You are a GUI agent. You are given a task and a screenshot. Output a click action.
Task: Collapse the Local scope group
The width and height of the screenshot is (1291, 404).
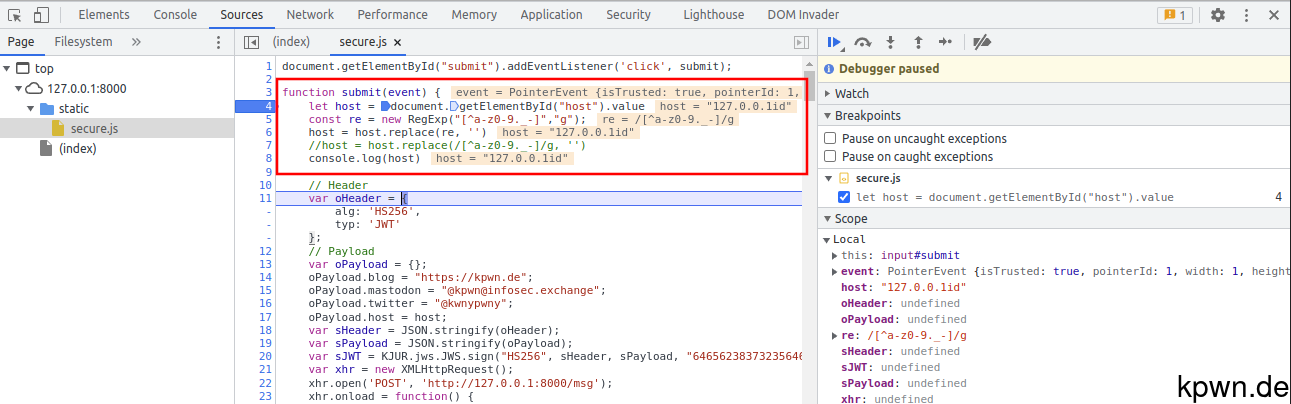[x=827, y=239]
